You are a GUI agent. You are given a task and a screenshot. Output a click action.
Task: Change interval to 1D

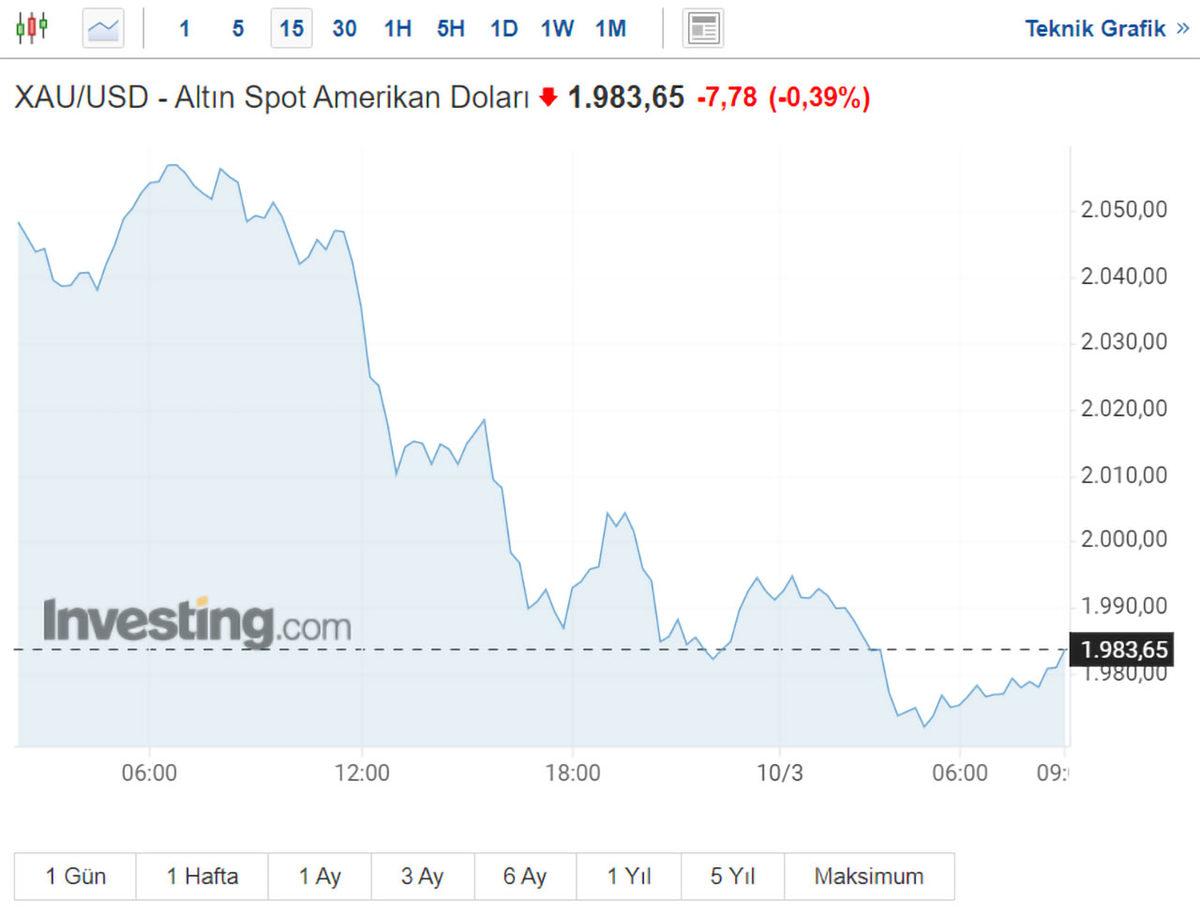tap(504, 28)
